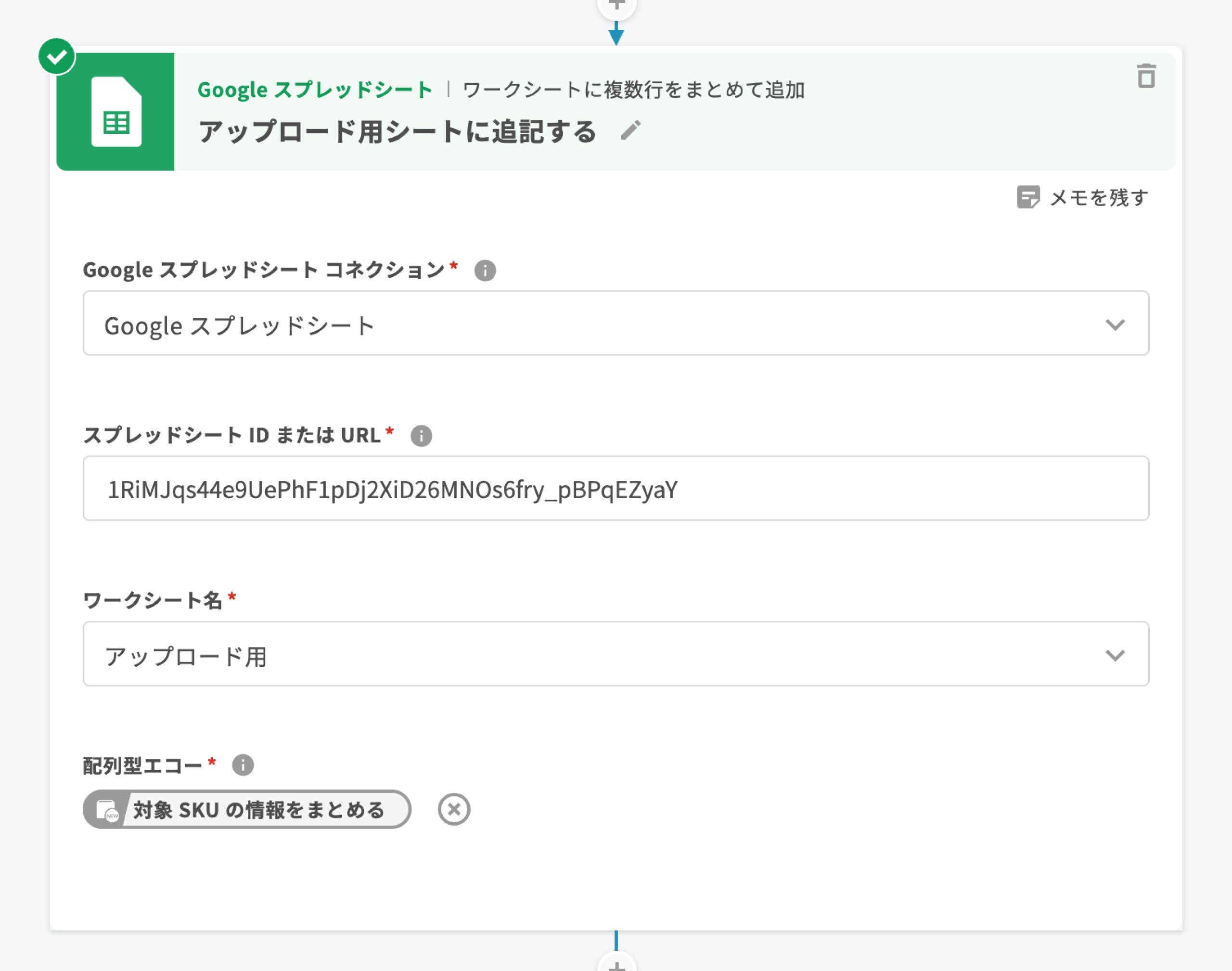Add a step via top plus button
Screen dimensions: 1232x971
(x=616, y=6)
